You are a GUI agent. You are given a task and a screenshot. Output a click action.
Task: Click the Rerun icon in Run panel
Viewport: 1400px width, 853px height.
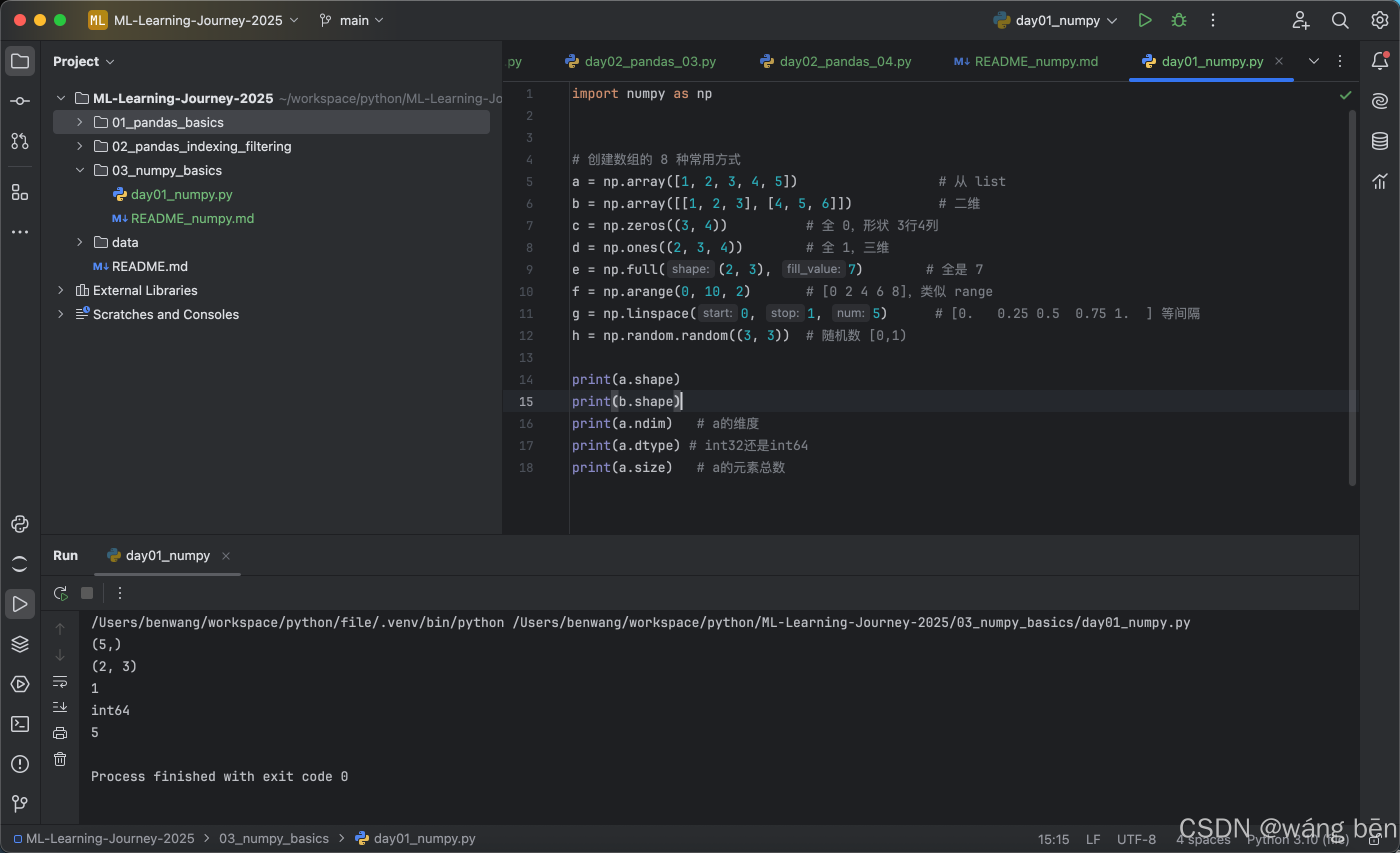point(61,593)
